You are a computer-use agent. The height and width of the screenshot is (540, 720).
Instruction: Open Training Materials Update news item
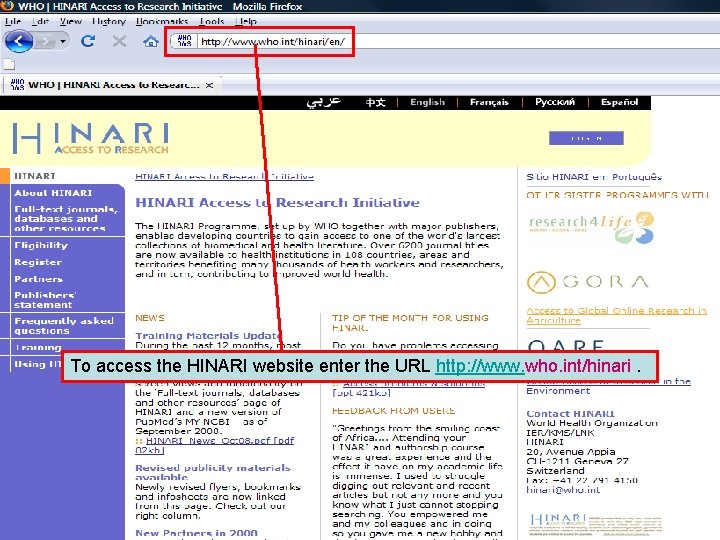pos(209,336)
